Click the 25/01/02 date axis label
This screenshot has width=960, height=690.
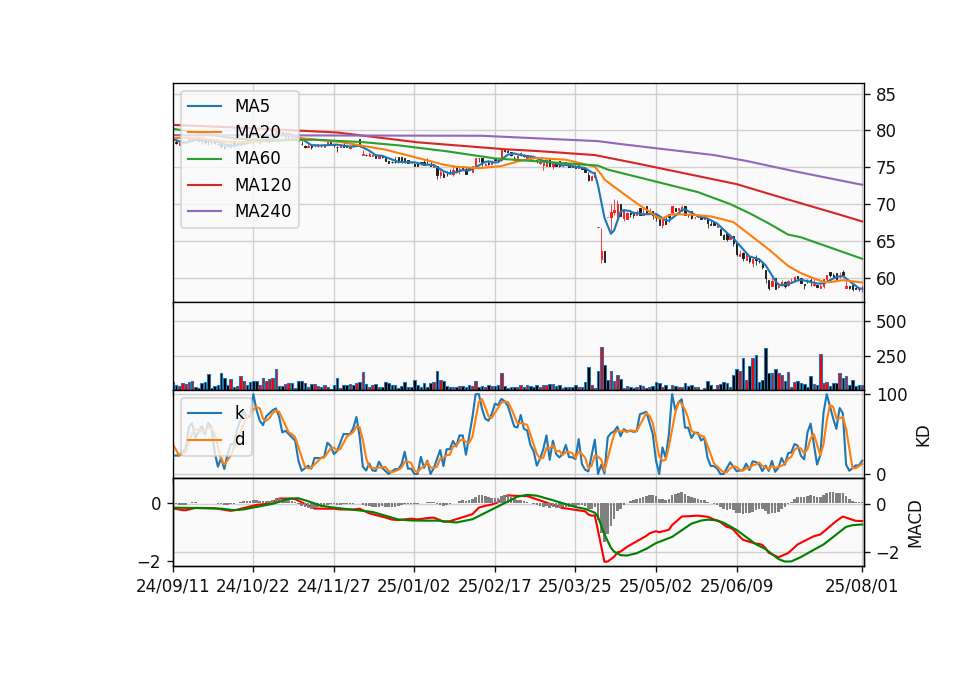[x=414, y=586]
